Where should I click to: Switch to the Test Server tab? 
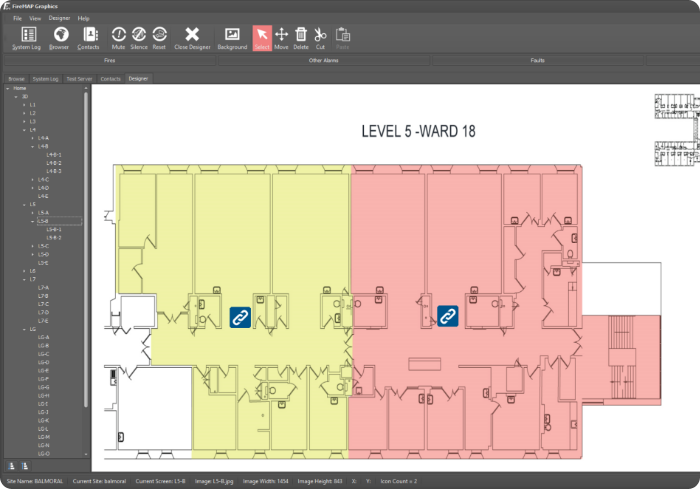(80, 78)
